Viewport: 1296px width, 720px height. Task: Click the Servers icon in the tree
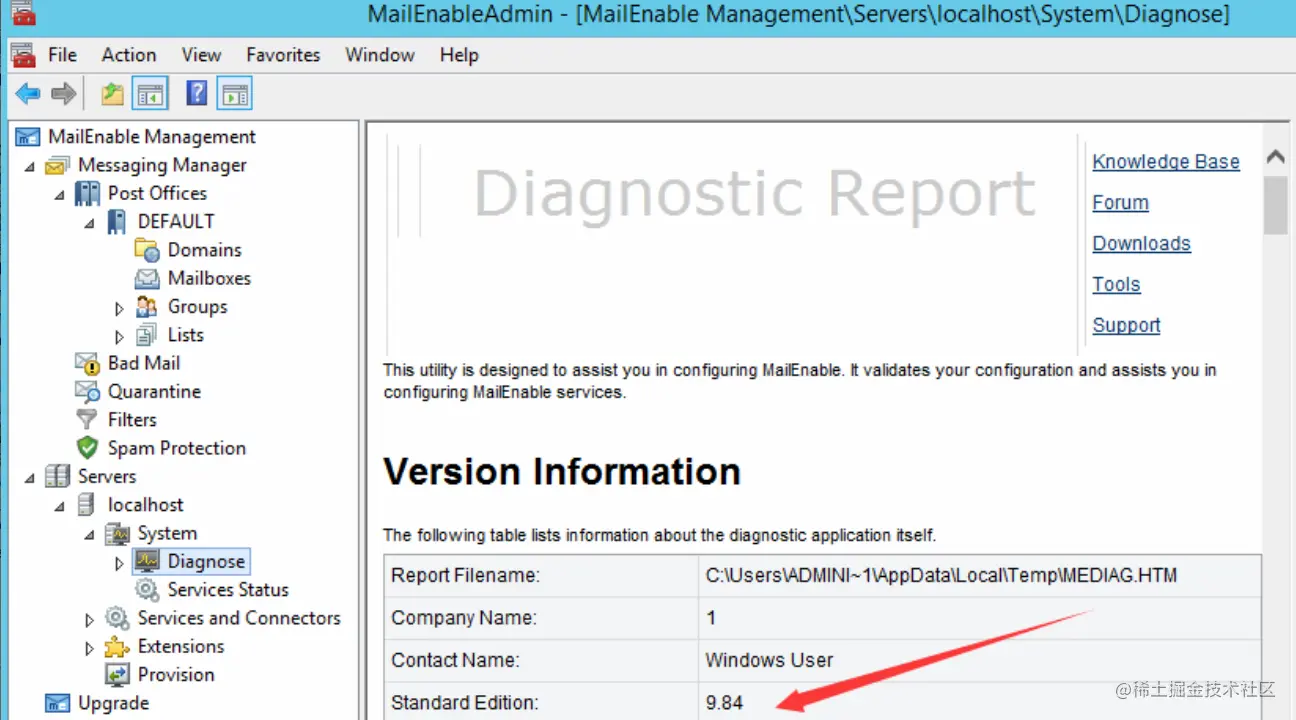pos(58,476)
